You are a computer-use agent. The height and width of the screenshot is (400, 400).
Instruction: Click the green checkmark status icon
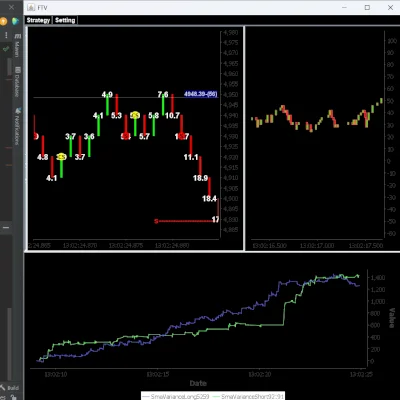coord(6,49)
